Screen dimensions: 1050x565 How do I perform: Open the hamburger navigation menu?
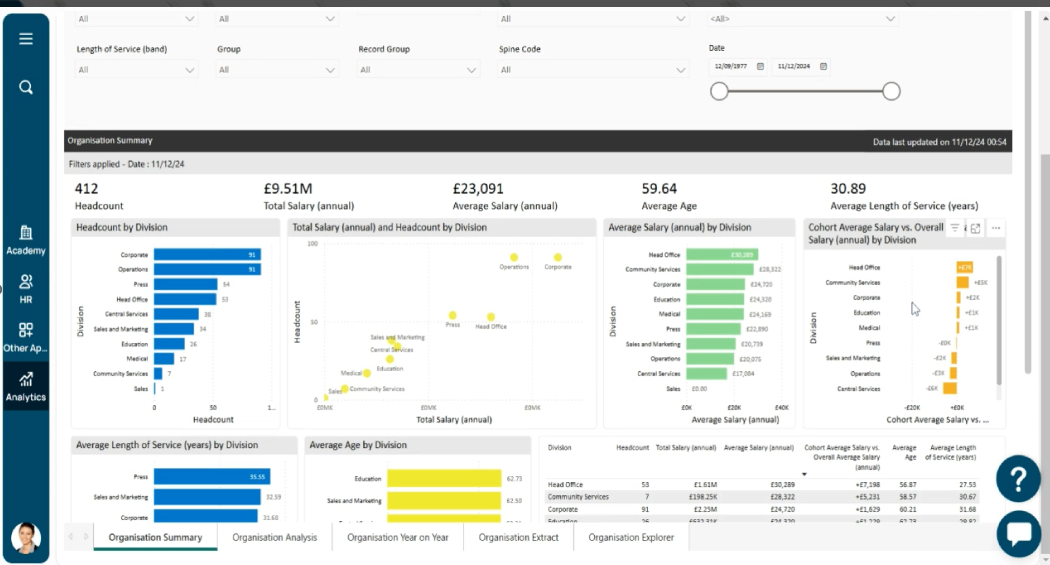pos(26,39)
